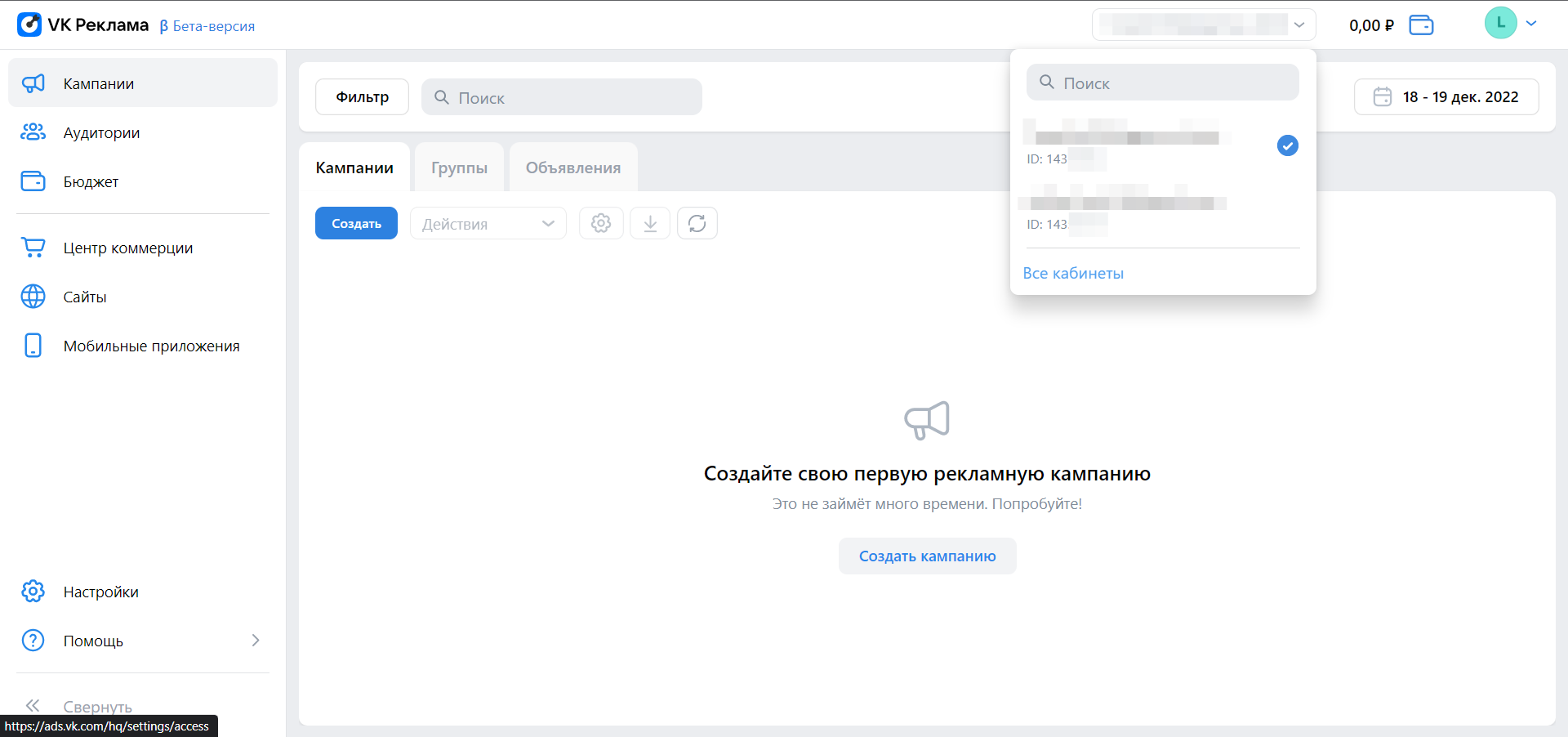This screenshot has width=1568, height=737.
Task: Refresh the campaigns list icon
Action: coord(697,223)
